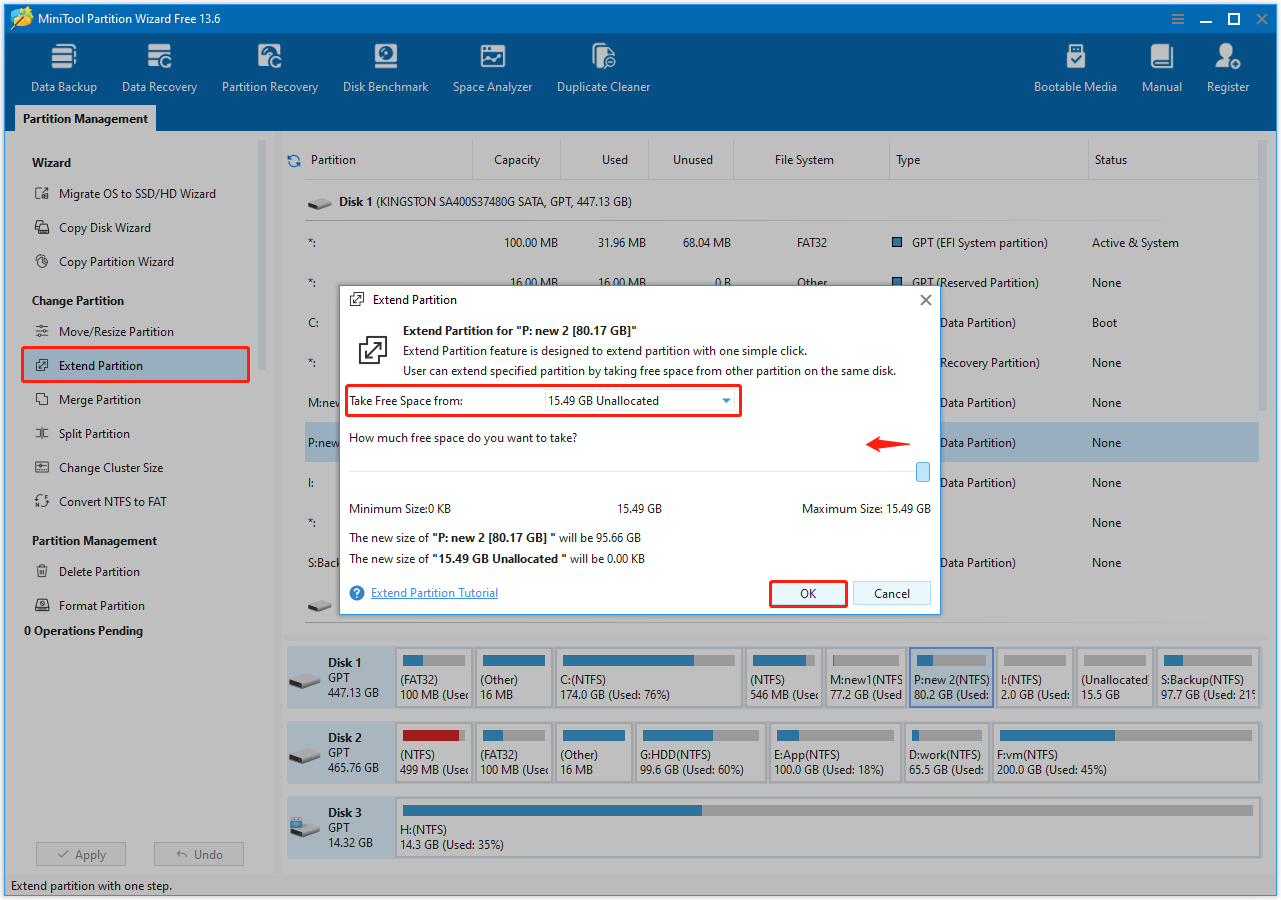Select the Disk 1 drive icon in disk map
The width and height of the screenshot is (1281, 900).
pos(304,681)
